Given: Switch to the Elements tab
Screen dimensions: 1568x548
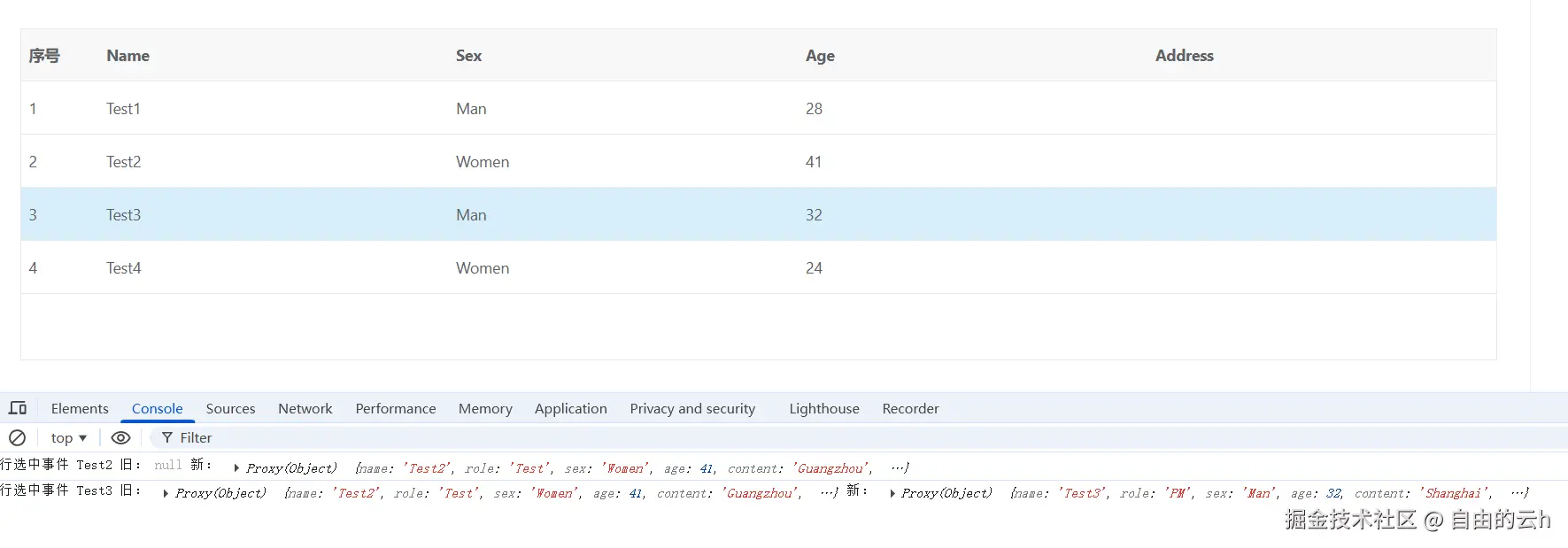Looking at the screenshot, I should tap(80, 408).
